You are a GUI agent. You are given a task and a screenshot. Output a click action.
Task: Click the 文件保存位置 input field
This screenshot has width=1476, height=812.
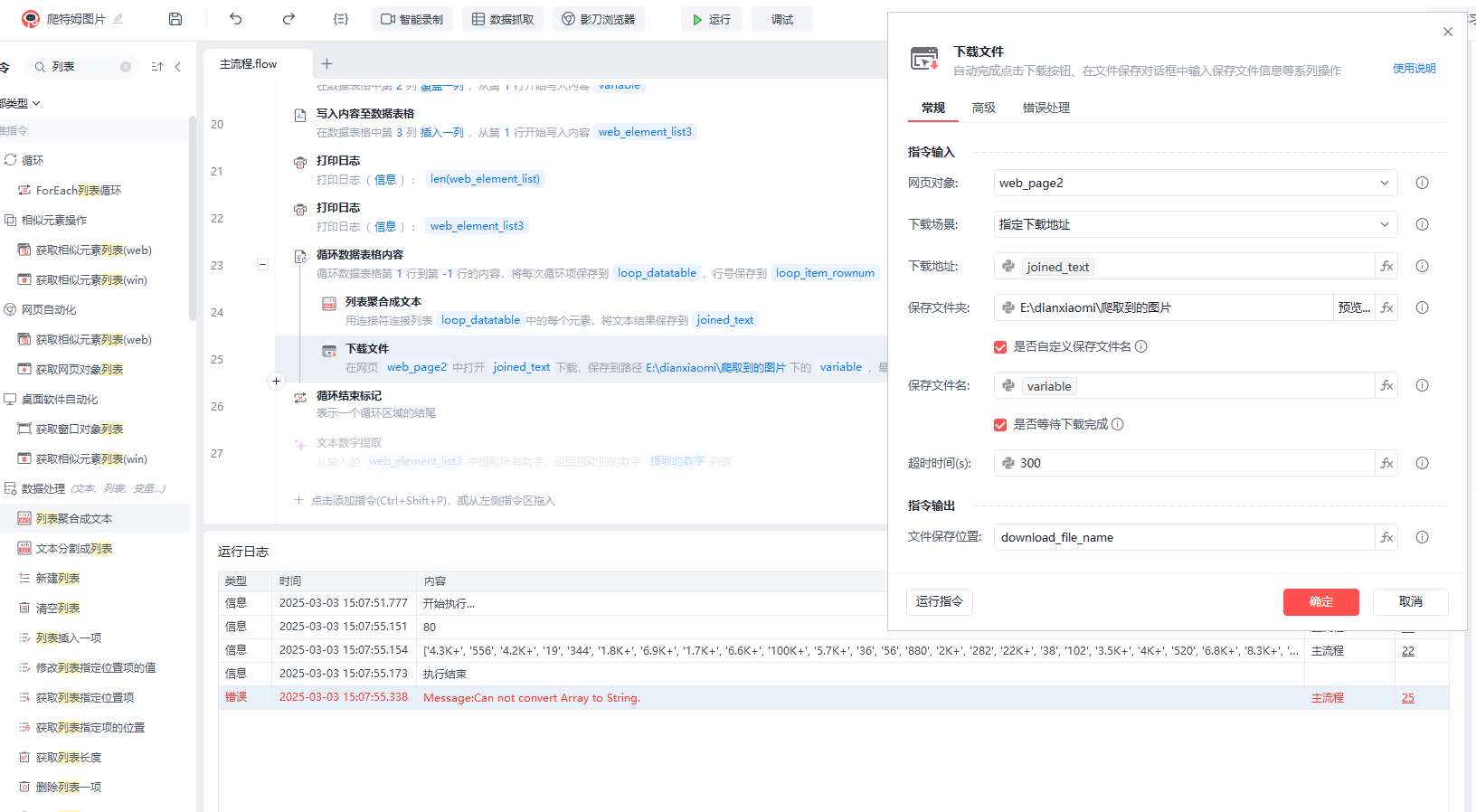click(x=1183, y=537)
